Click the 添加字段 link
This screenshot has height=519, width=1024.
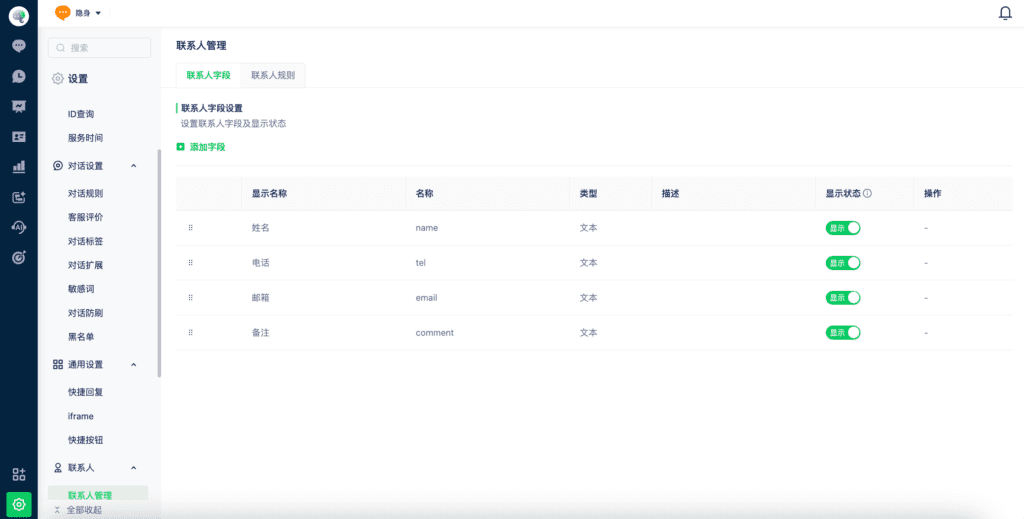coord(208,148)
